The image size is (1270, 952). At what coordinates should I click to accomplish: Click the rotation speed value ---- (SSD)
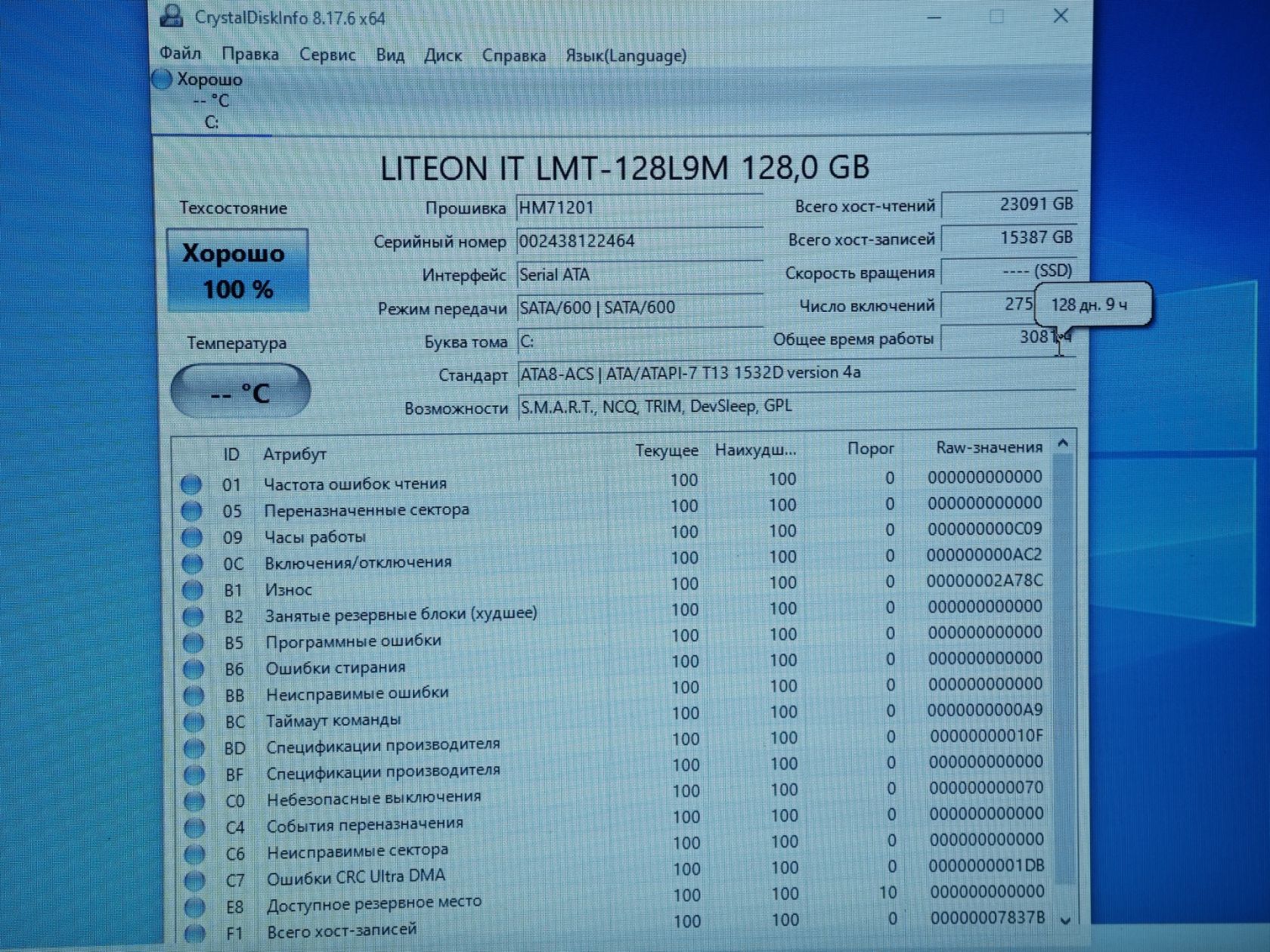point(1009,270)
